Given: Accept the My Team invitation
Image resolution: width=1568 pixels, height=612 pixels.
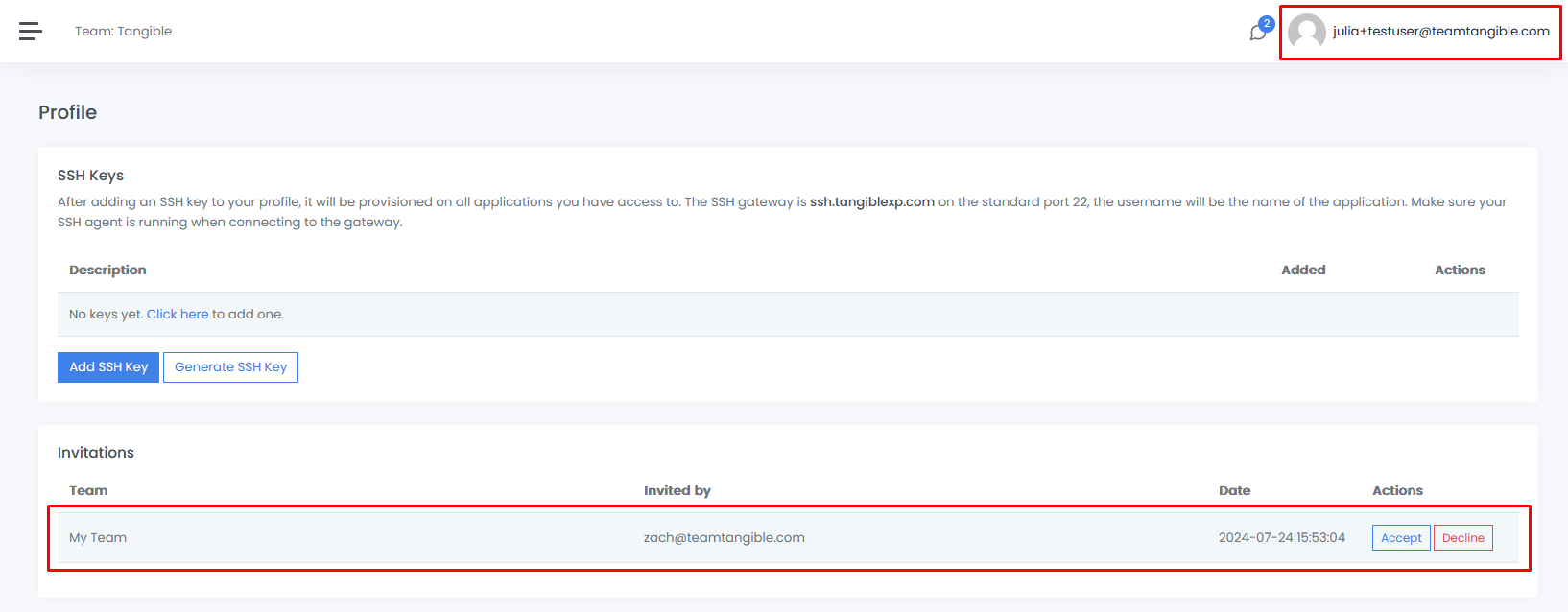Looking at the screenshot, I should [x=1401, y=538].
